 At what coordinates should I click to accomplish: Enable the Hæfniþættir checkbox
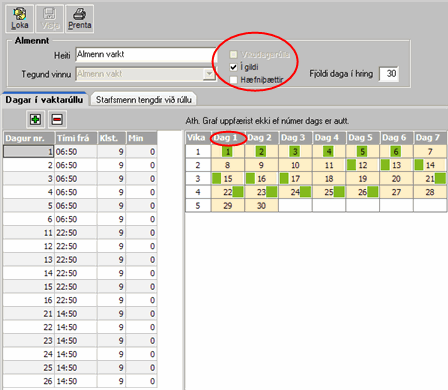tap(233, 80)
